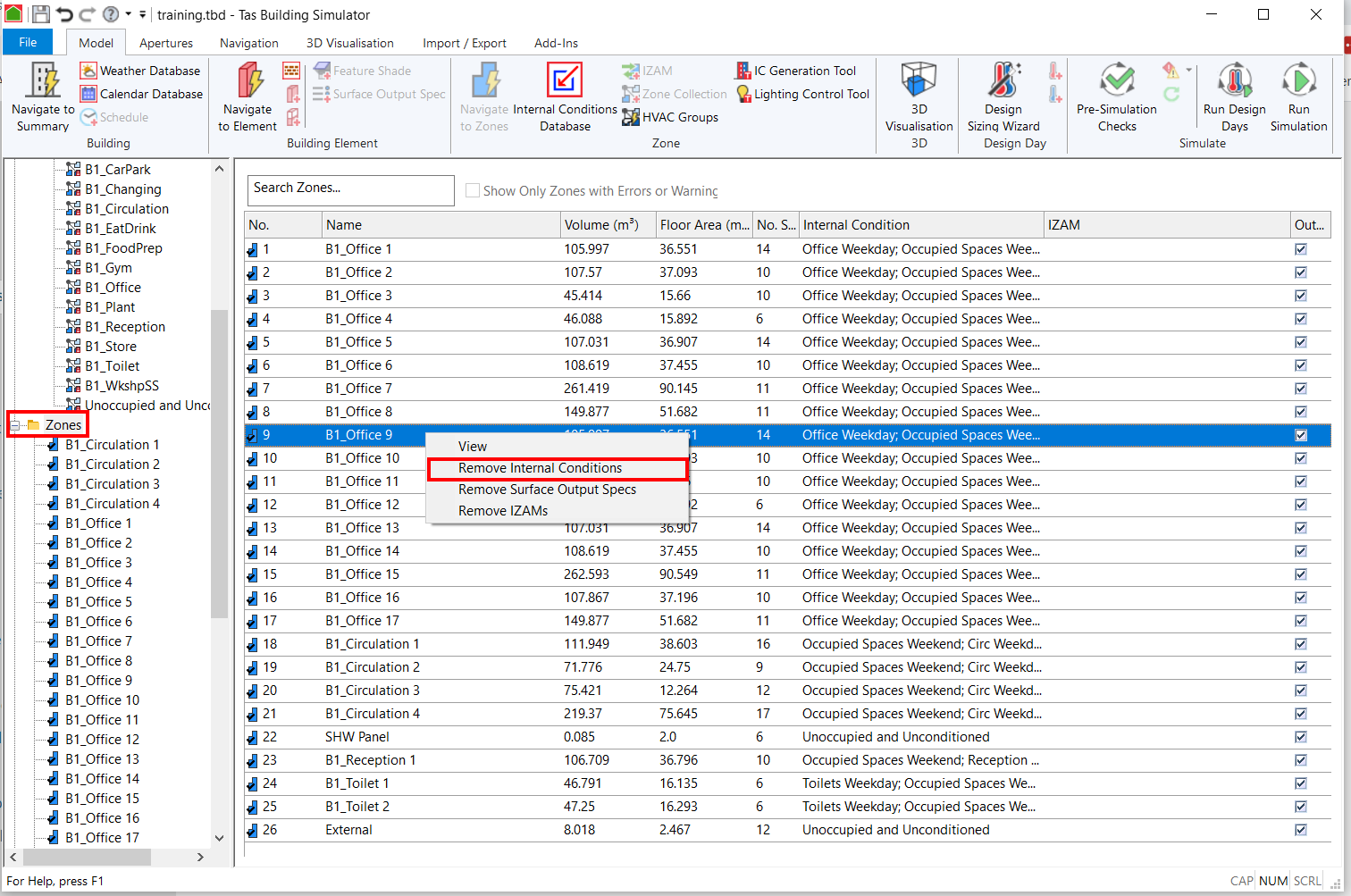Click tree panel scroll down arrow

tap(220, 838)
